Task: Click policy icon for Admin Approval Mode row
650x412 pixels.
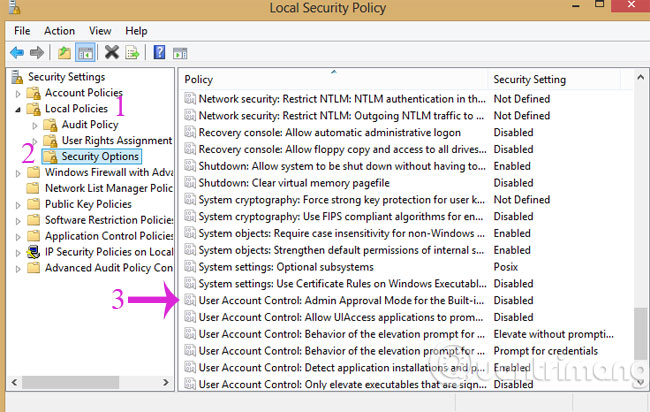Action: [190, 301]
